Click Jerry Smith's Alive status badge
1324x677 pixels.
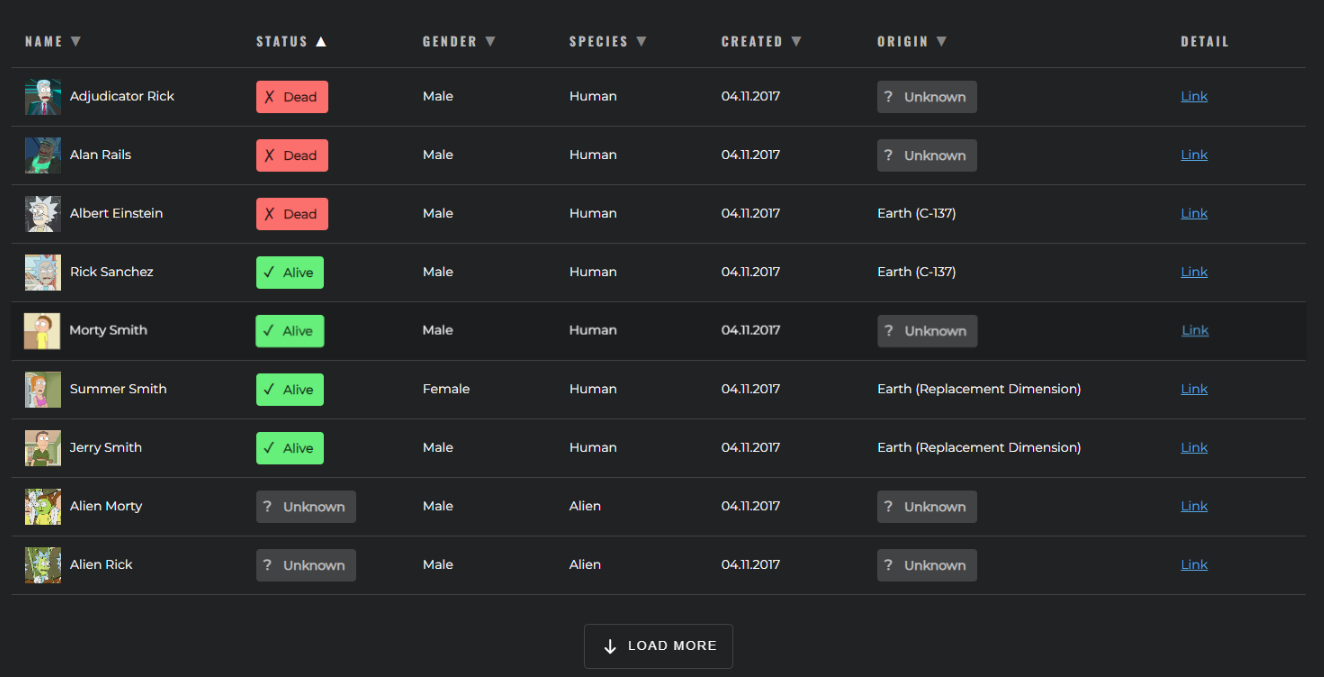click(290, 448)
